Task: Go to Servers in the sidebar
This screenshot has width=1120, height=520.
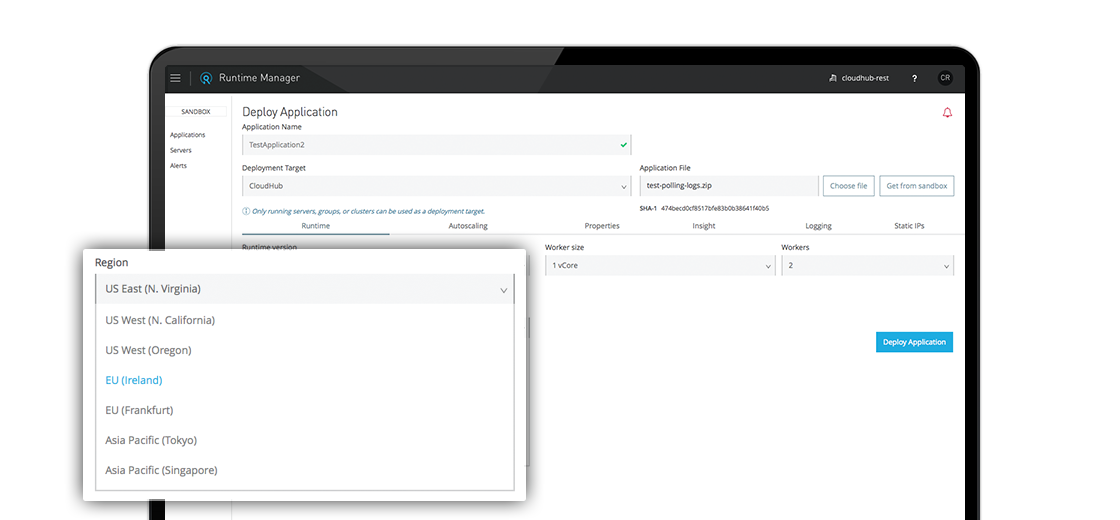Action: tap(181, 151)
